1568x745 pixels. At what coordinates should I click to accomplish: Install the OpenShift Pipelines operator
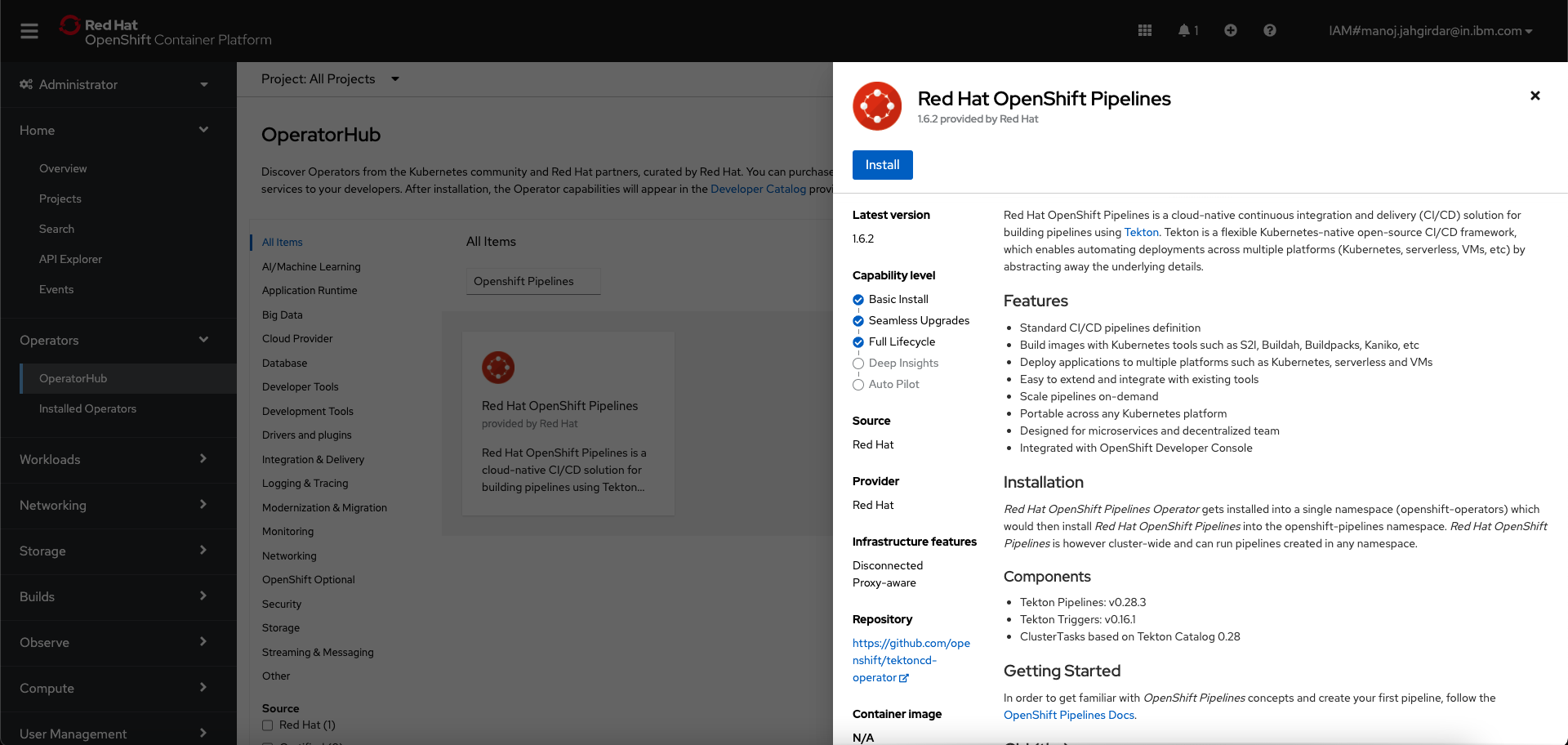(883, 165)
